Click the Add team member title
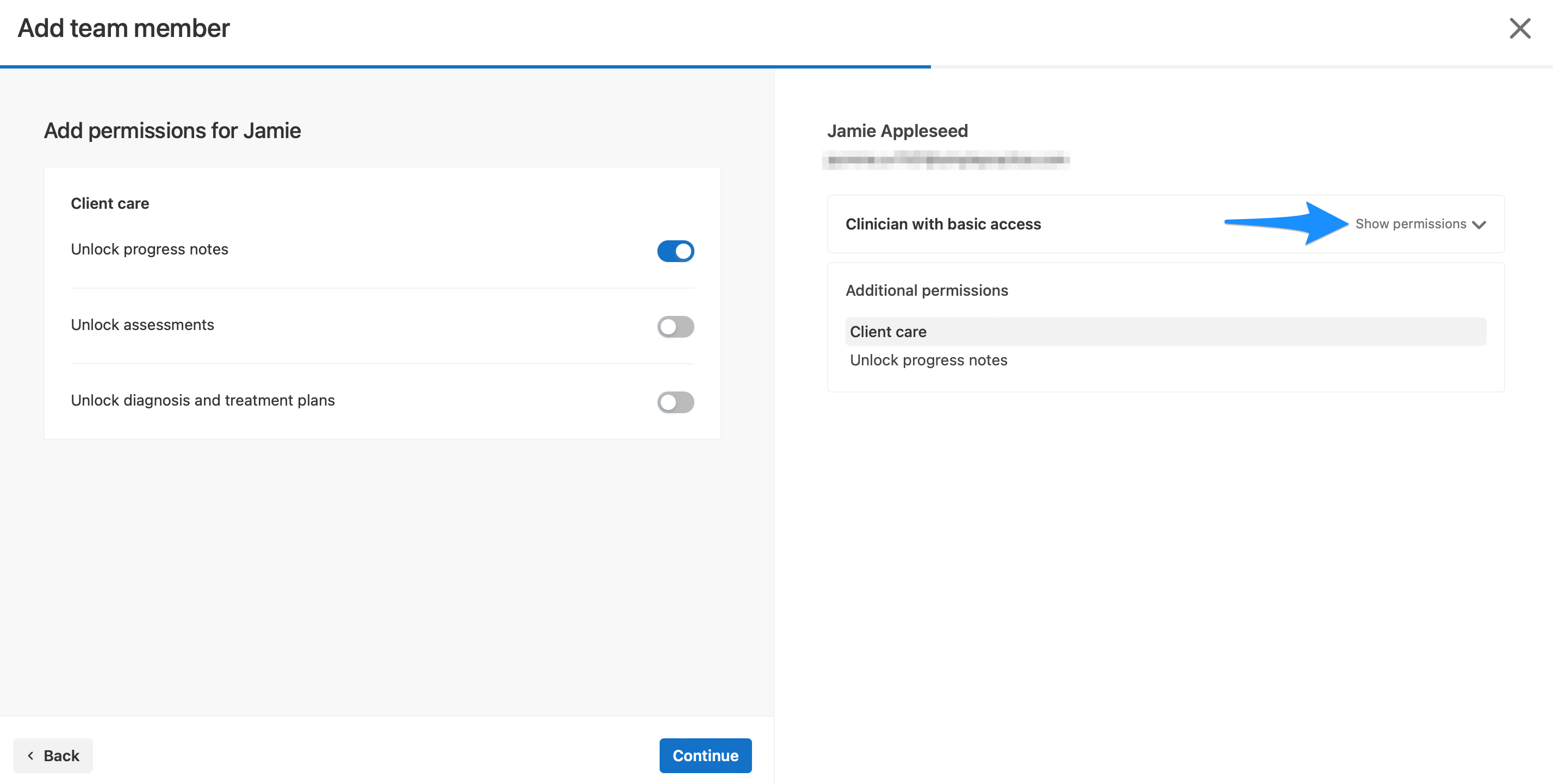 (x=123, y=27)
